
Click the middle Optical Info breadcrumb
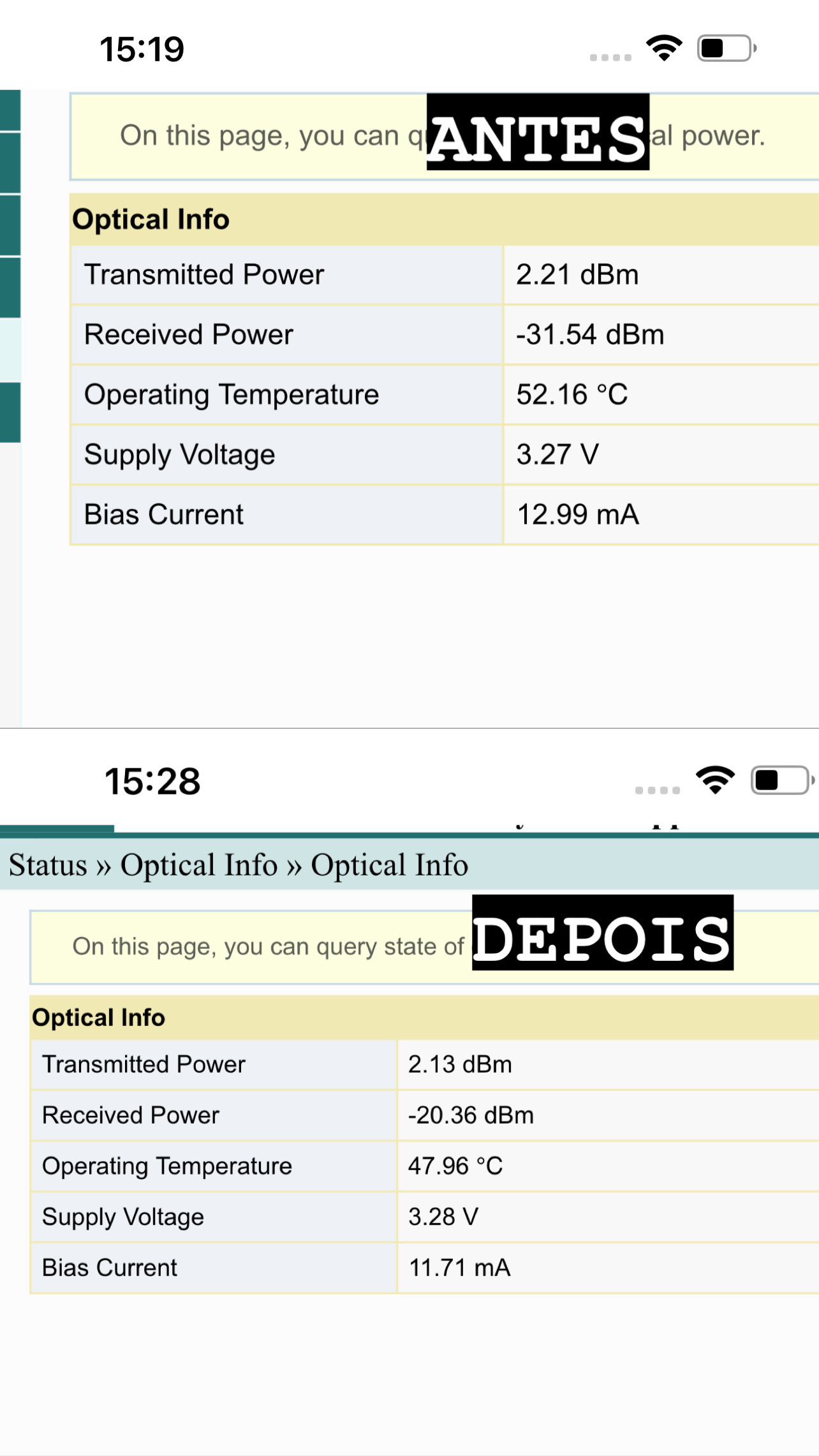click(199, 865)
